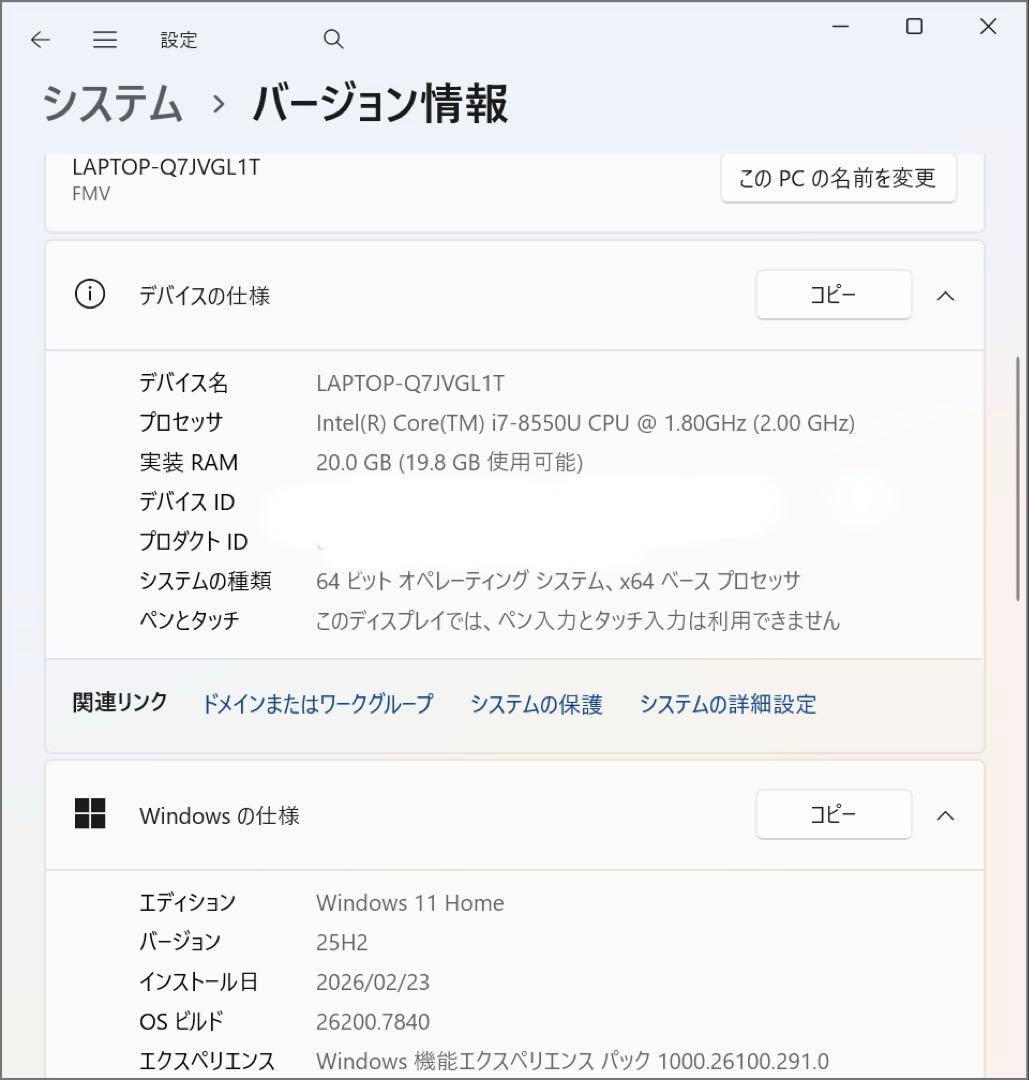Open the hamburger navigation menu
The image size is (1029, 1080).
pos(105,40)
